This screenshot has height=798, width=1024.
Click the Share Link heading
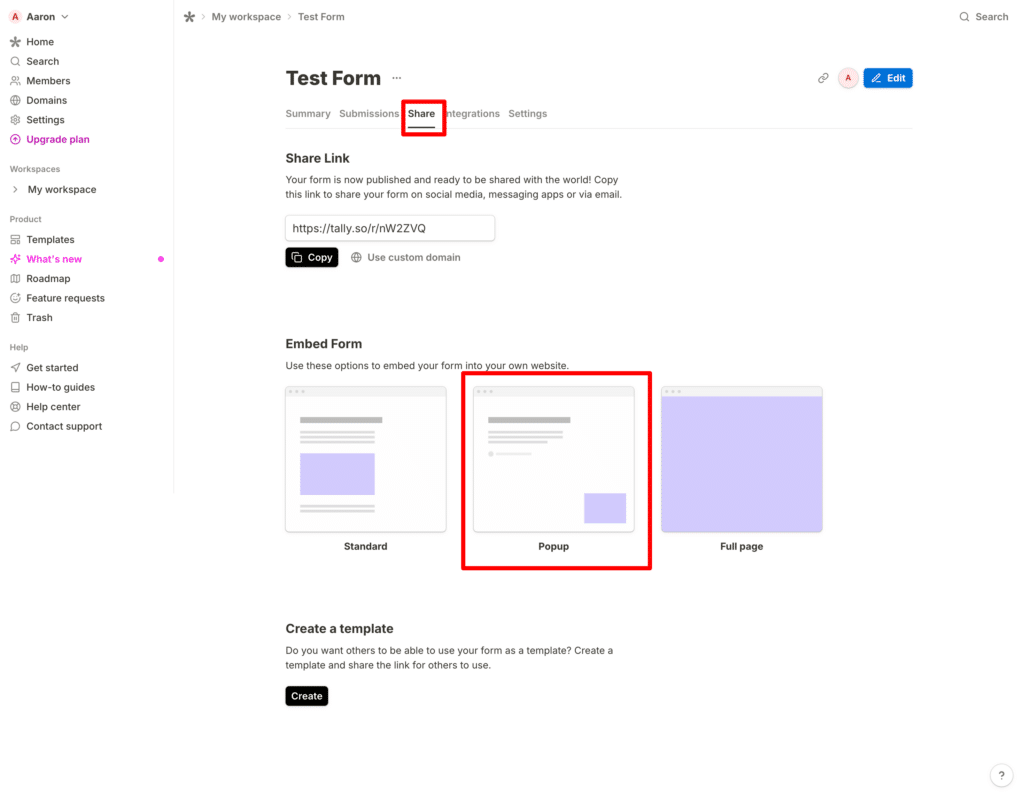click(x=317, y=159)
